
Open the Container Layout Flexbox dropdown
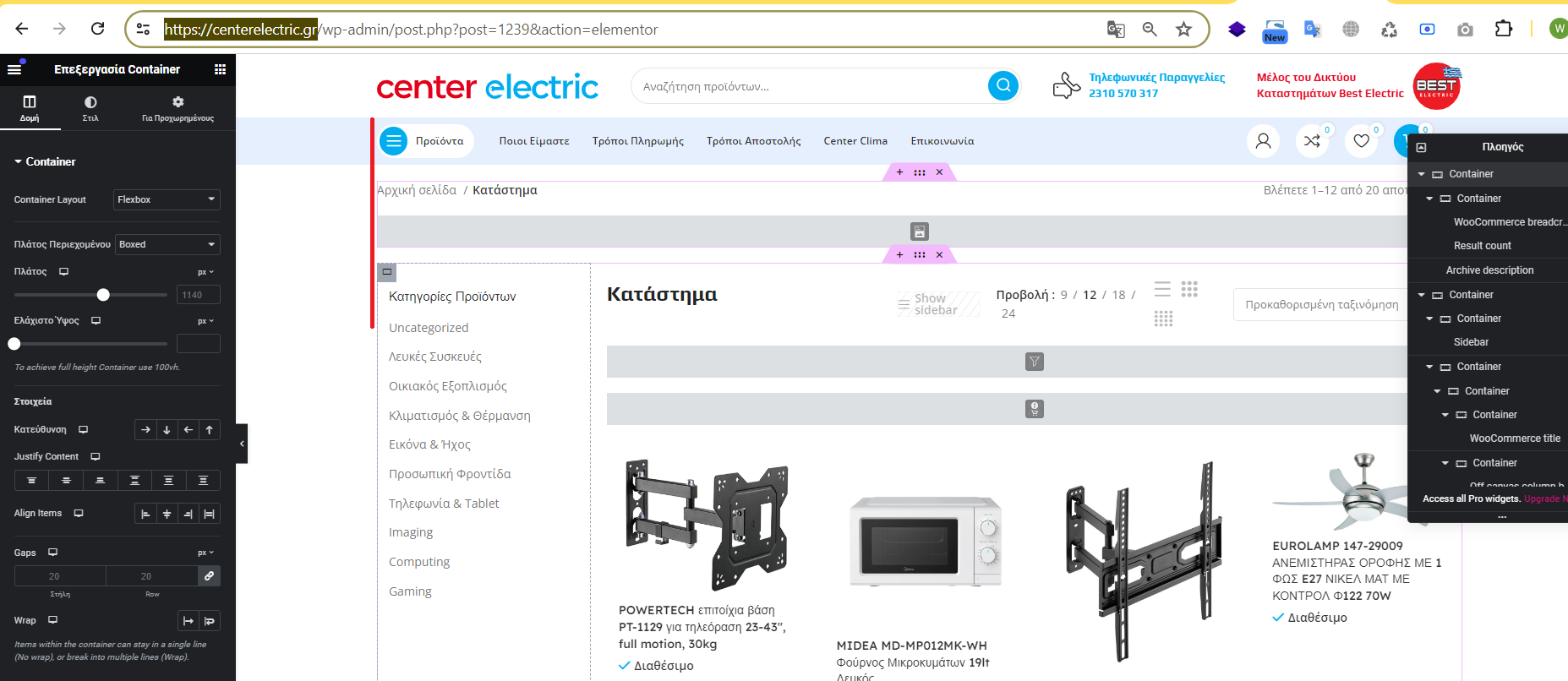pos(167,199)
